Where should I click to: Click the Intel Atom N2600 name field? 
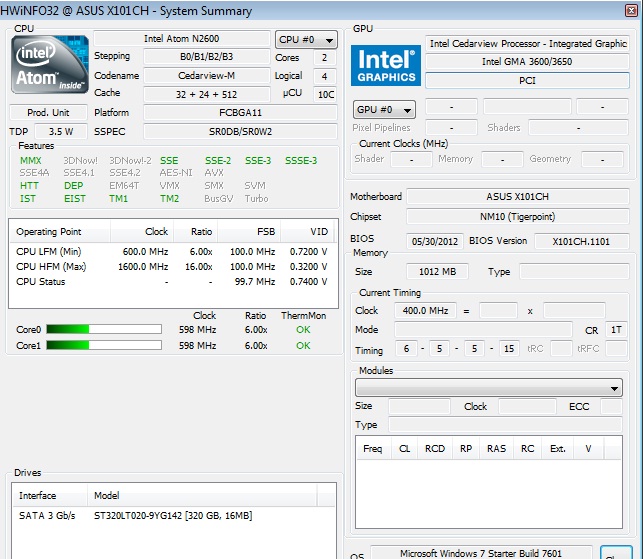click(x=182, y=39)
